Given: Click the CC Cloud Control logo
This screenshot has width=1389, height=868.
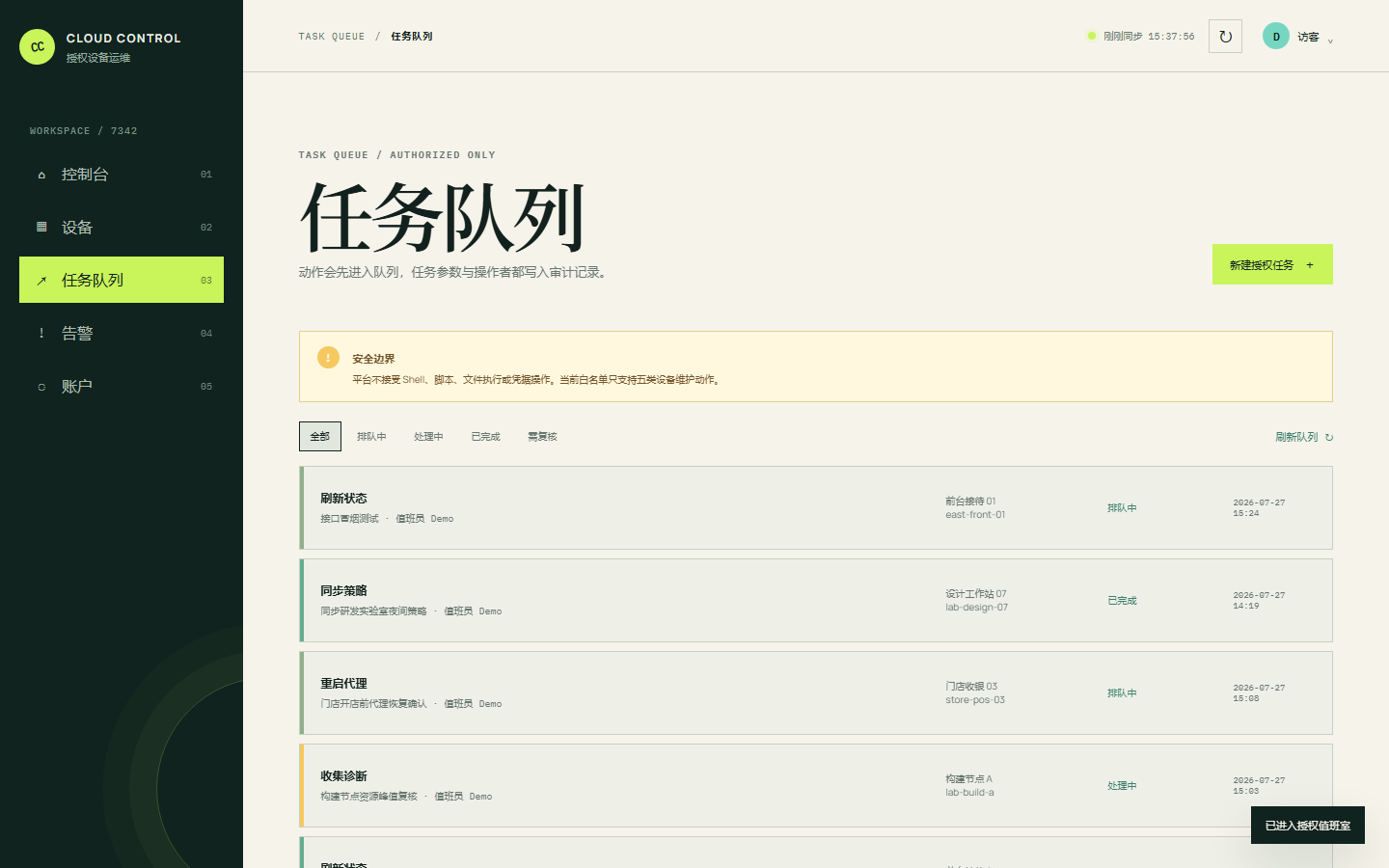Looking at the screenshot, I should tap(38, 46).
